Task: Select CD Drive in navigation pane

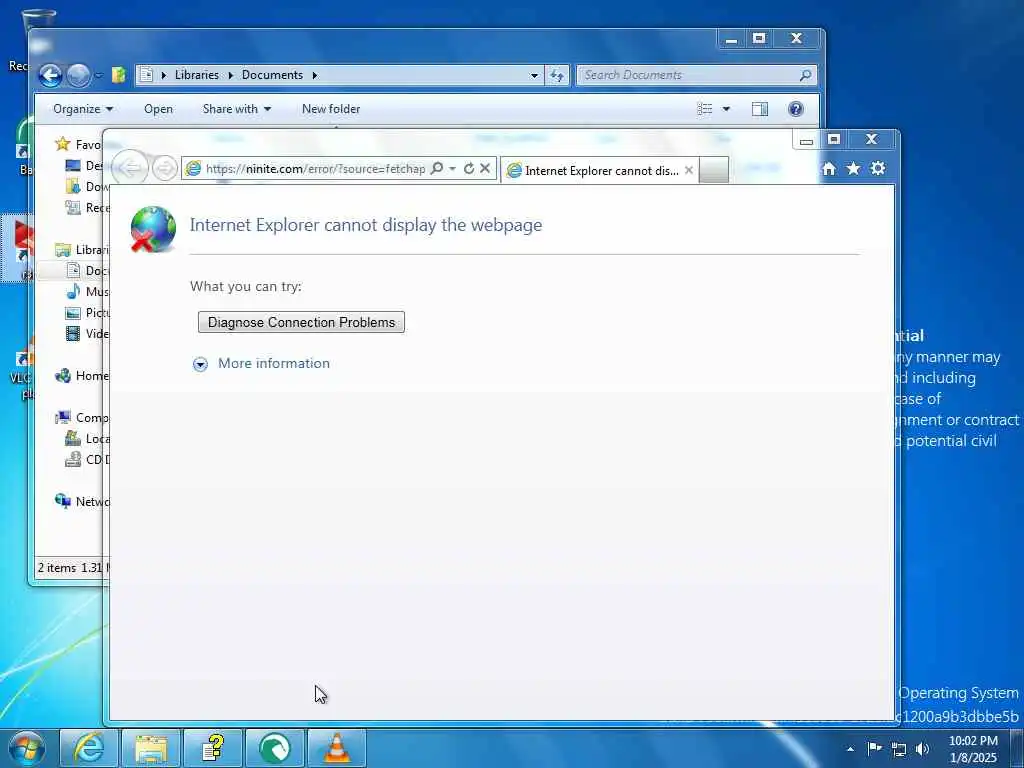Action: (x=86, y=459)
